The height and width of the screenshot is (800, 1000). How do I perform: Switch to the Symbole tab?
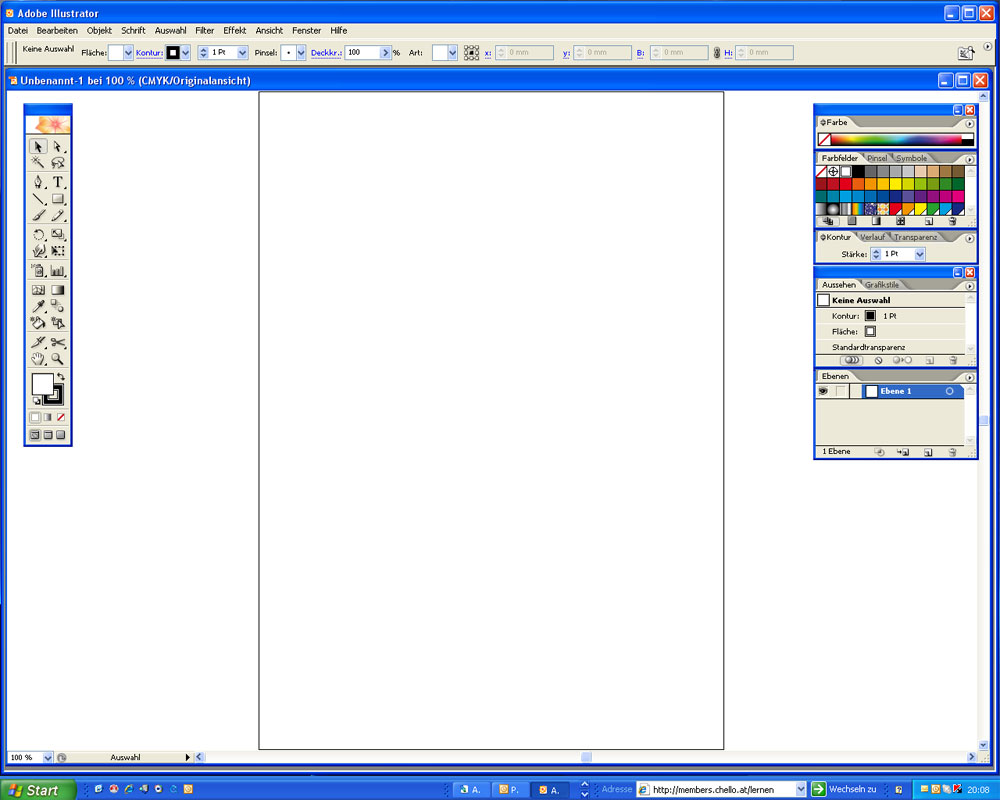910,158
